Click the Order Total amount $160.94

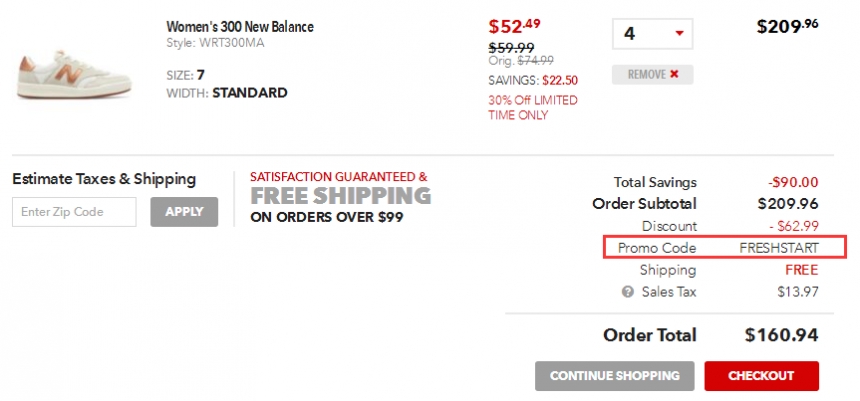781,335
